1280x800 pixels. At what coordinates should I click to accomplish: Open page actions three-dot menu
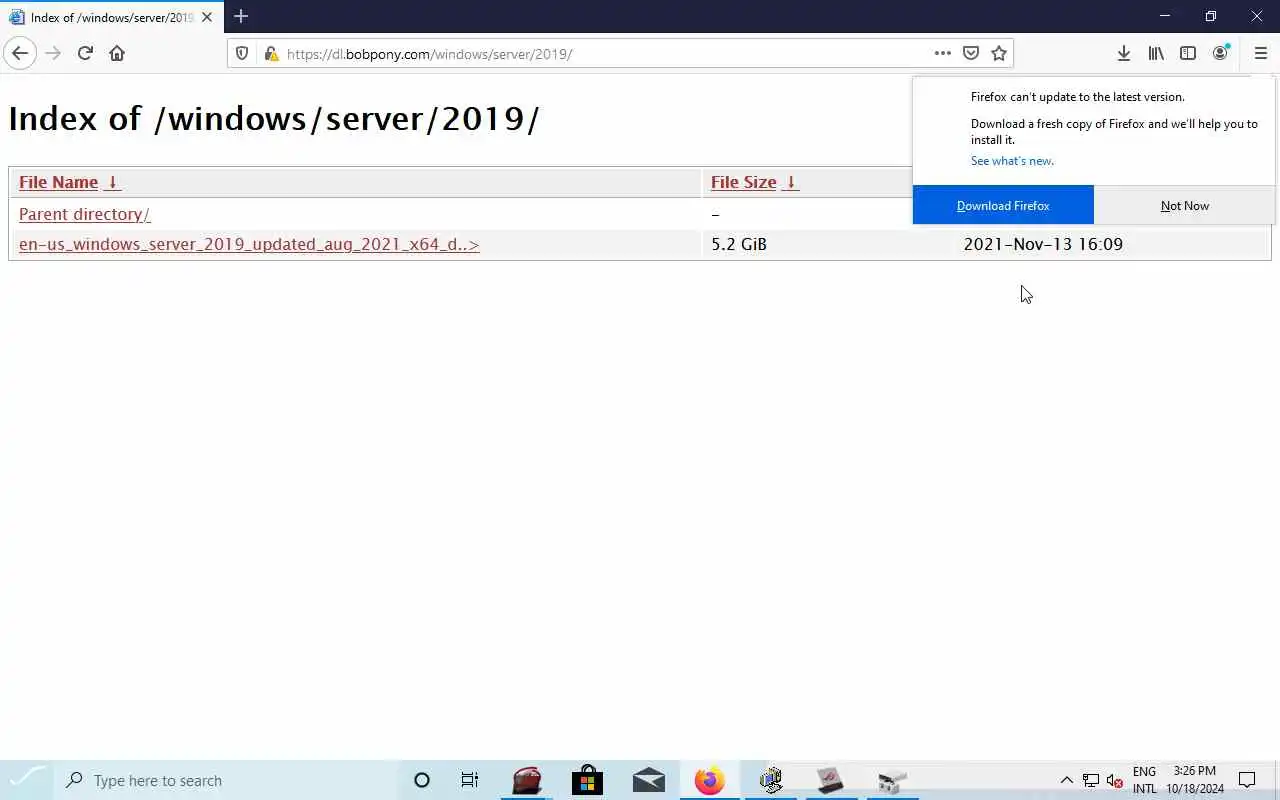point(942,53)
